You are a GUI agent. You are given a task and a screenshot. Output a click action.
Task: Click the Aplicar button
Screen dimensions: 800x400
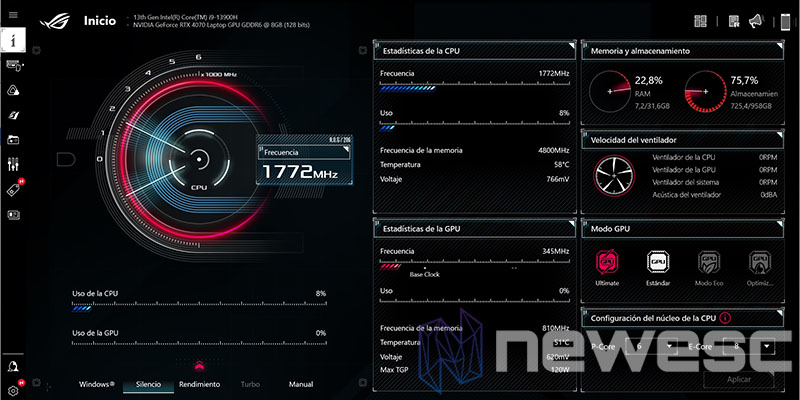[x=739, y=380]
